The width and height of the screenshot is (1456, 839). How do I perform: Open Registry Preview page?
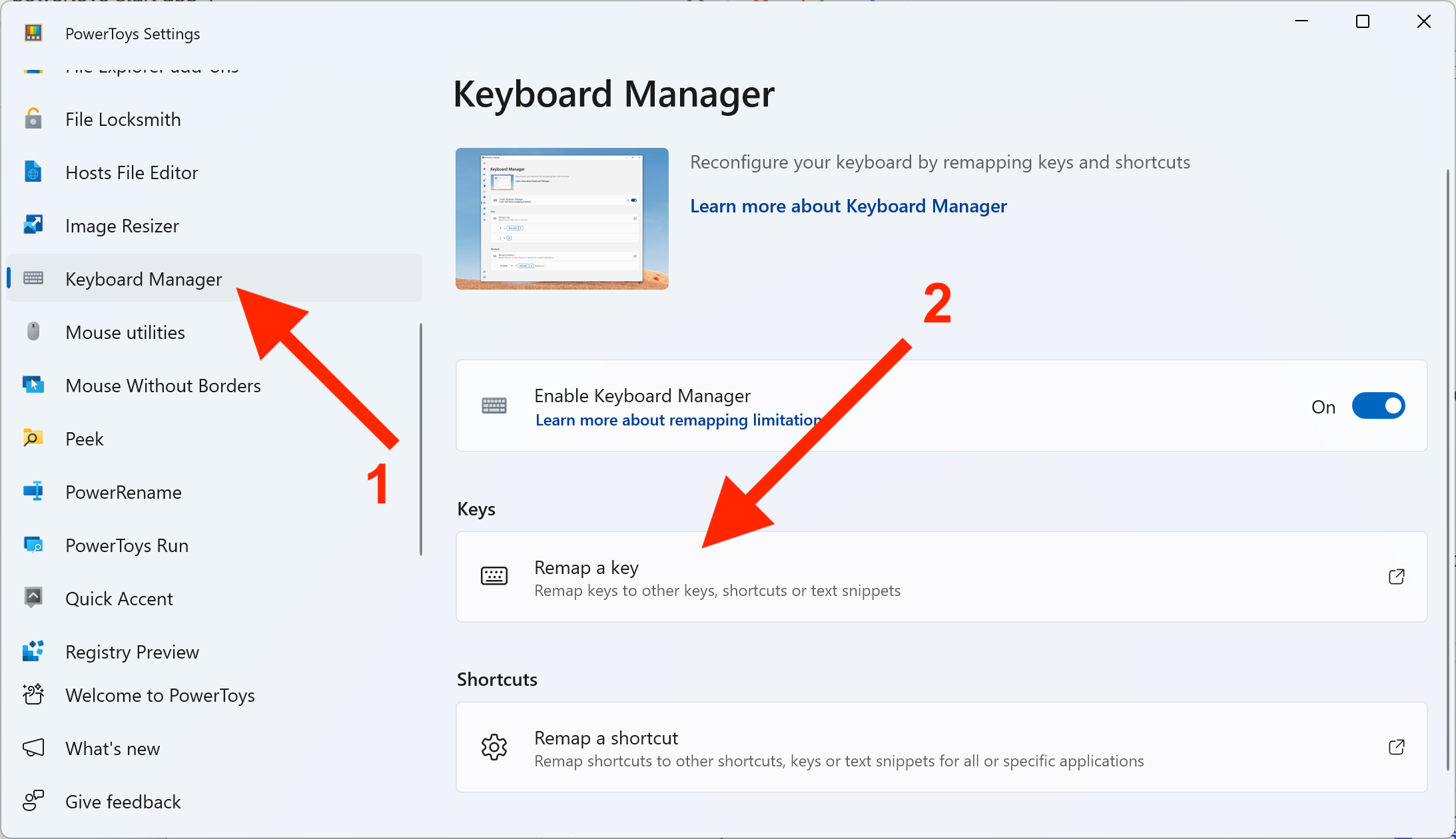point(214,652)
